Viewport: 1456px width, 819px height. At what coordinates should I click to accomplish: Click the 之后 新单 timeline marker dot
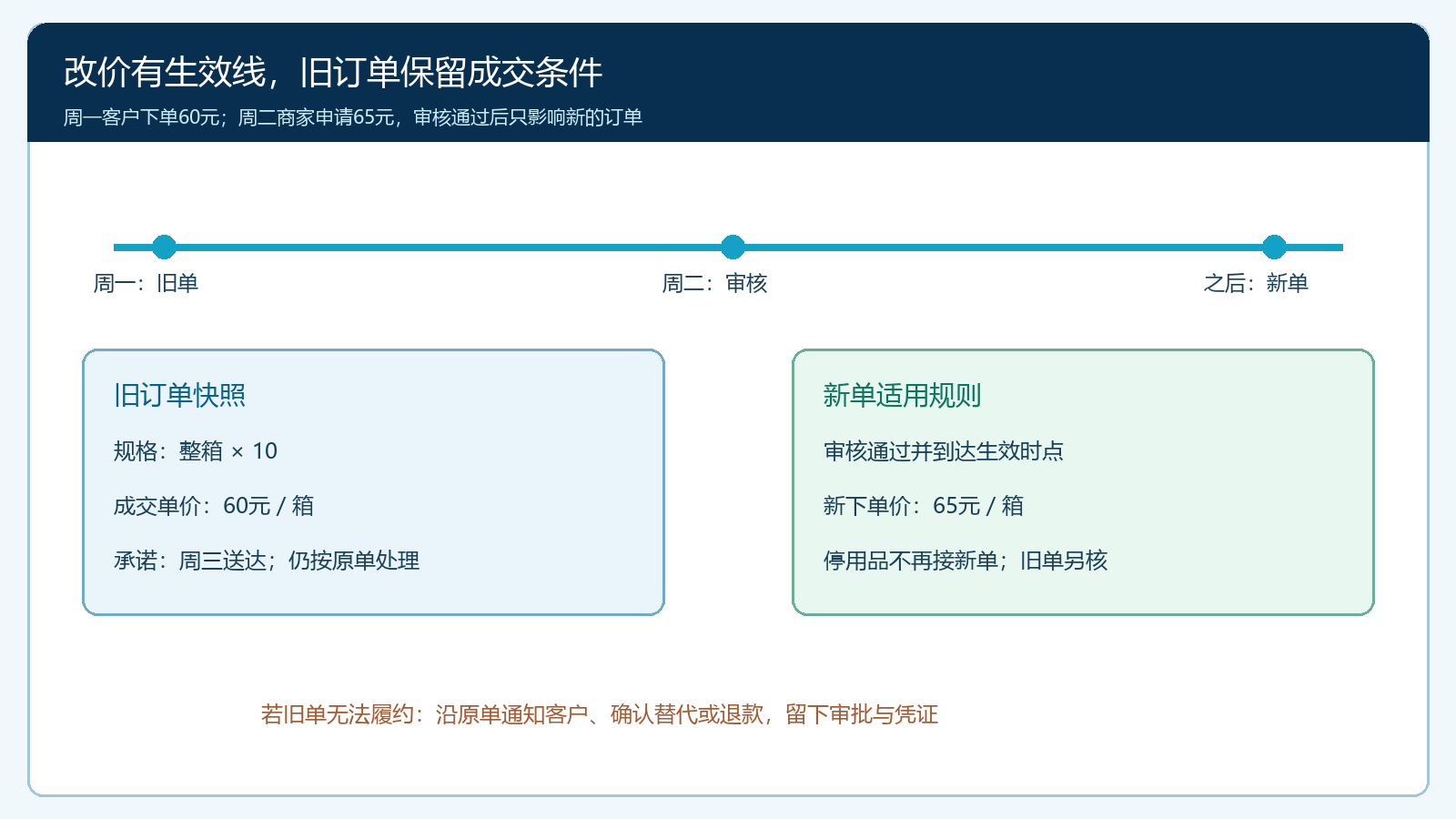click(1274, 247)
